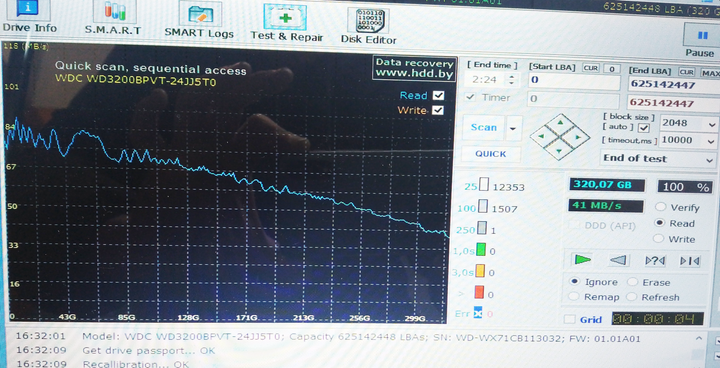Enable the Grid checkbox

click(569, 319)
